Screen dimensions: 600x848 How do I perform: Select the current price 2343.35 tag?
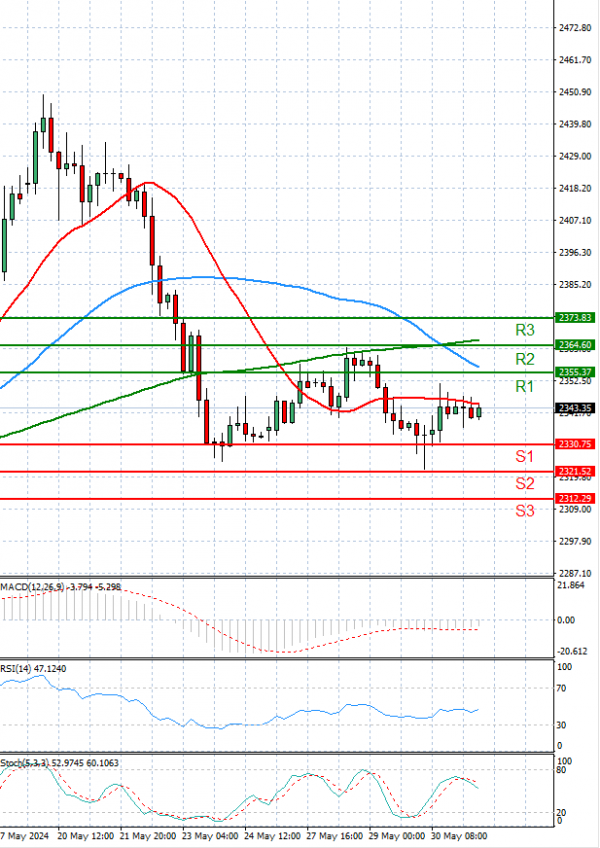click(575, 408)
